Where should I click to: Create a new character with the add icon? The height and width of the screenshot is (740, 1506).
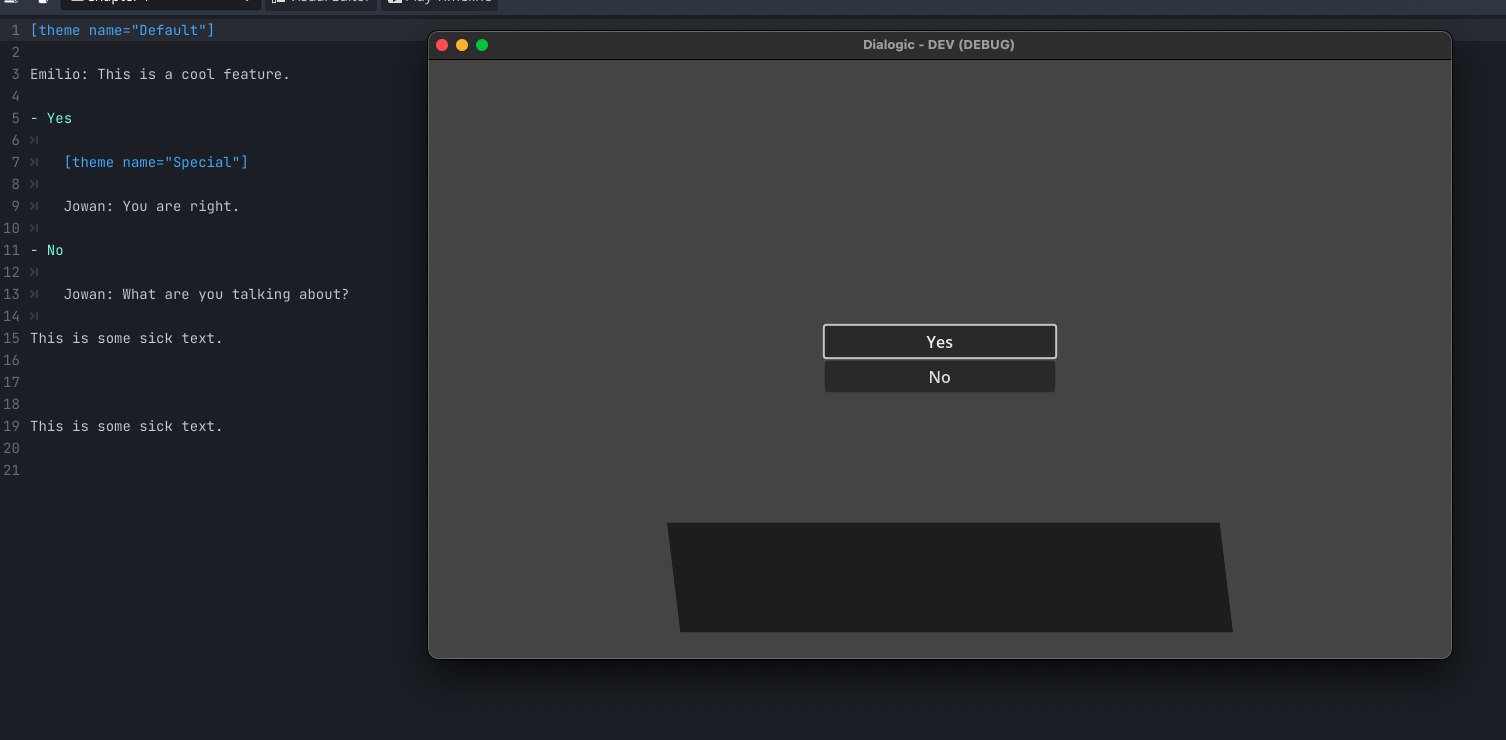tap(41, 4)
